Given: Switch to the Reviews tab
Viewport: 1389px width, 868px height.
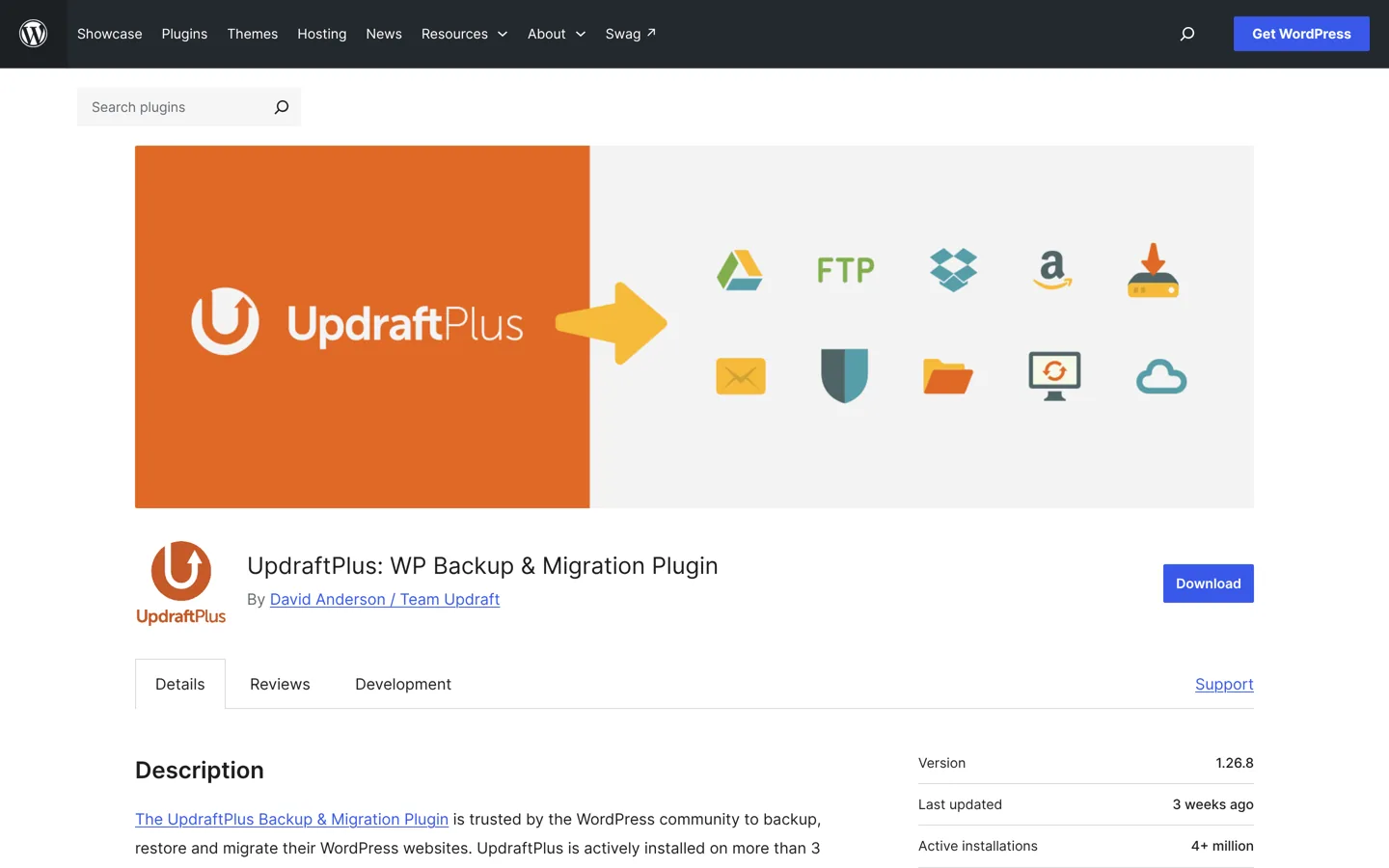Looking at the screenshot, I should (280, 684).
